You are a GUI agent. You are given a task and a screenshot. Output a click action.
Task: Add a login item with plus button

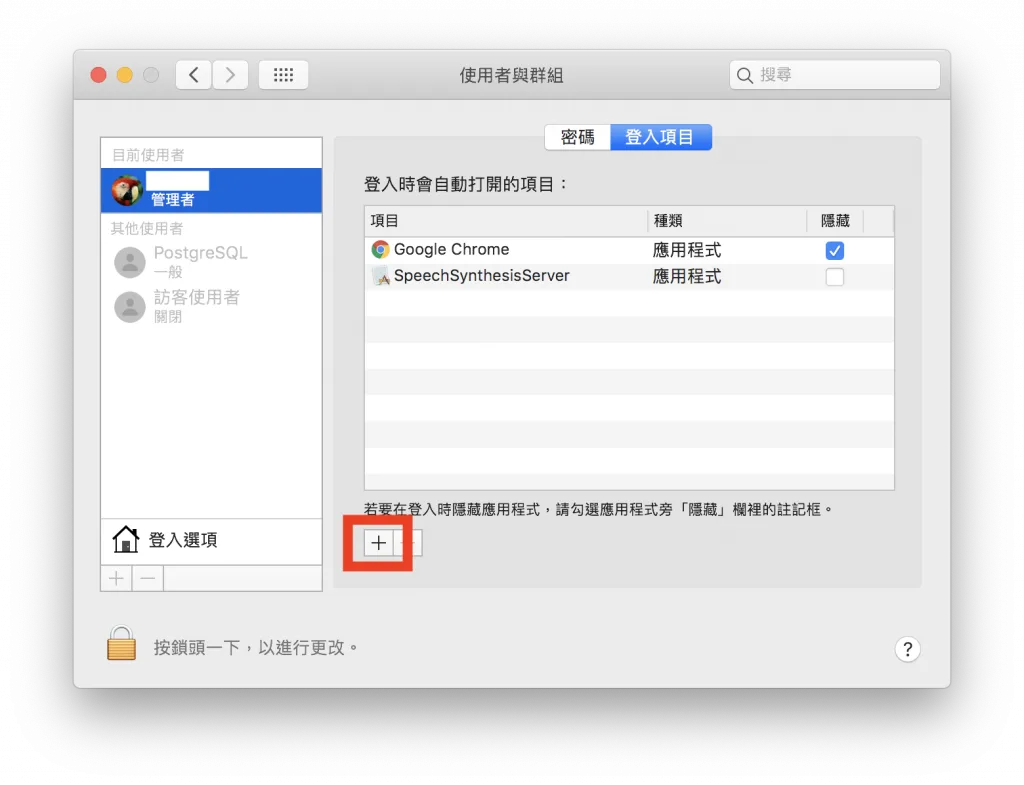[x=378, y=543]
